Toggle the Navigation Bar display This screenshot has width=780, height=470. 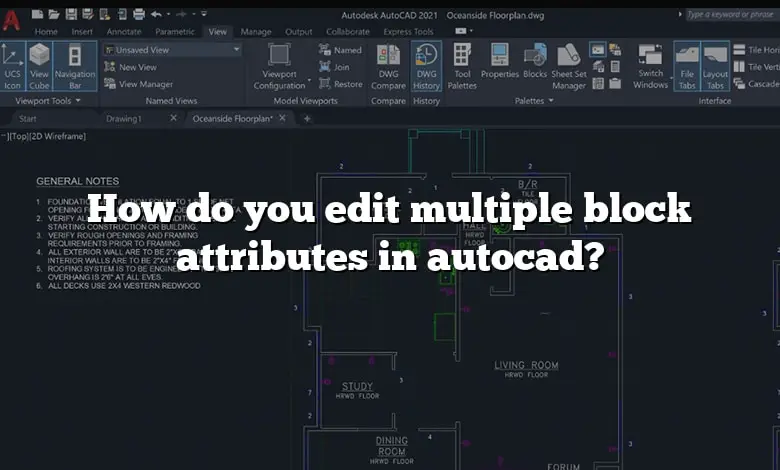point(75,65)
